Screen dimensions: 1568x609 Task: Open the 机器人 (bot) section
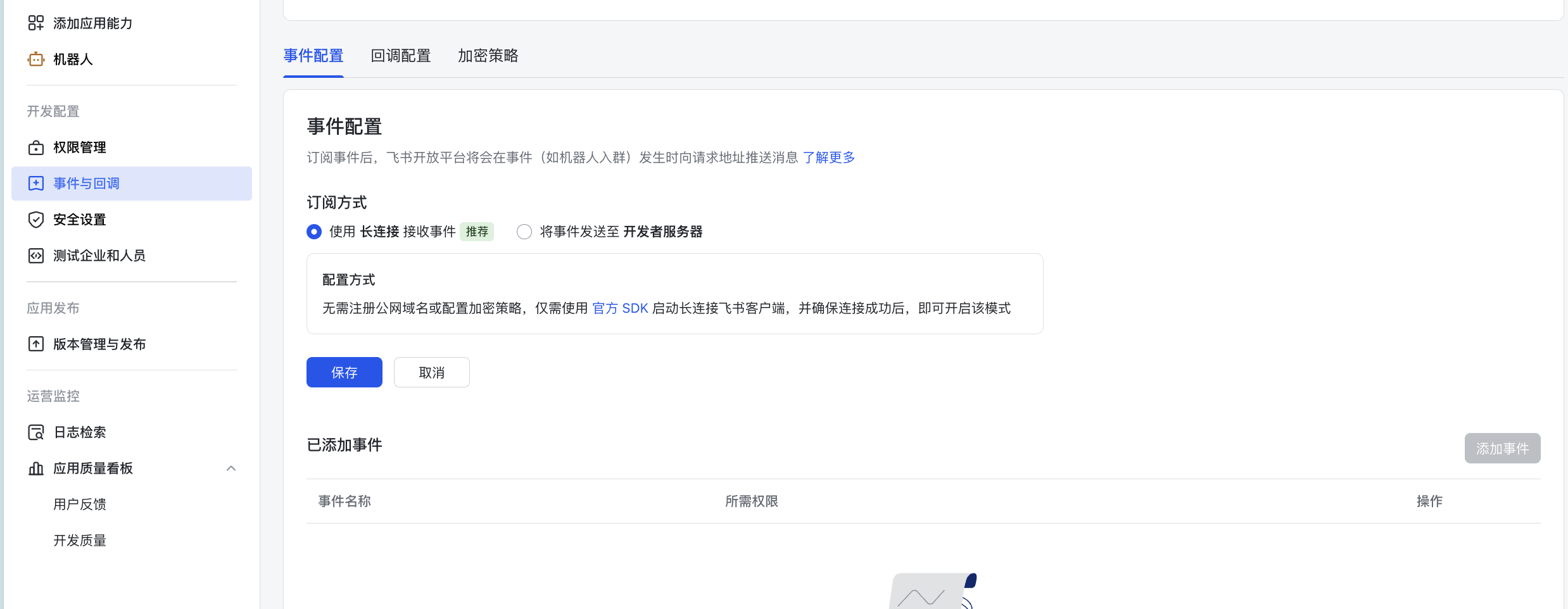pos(71,59)
